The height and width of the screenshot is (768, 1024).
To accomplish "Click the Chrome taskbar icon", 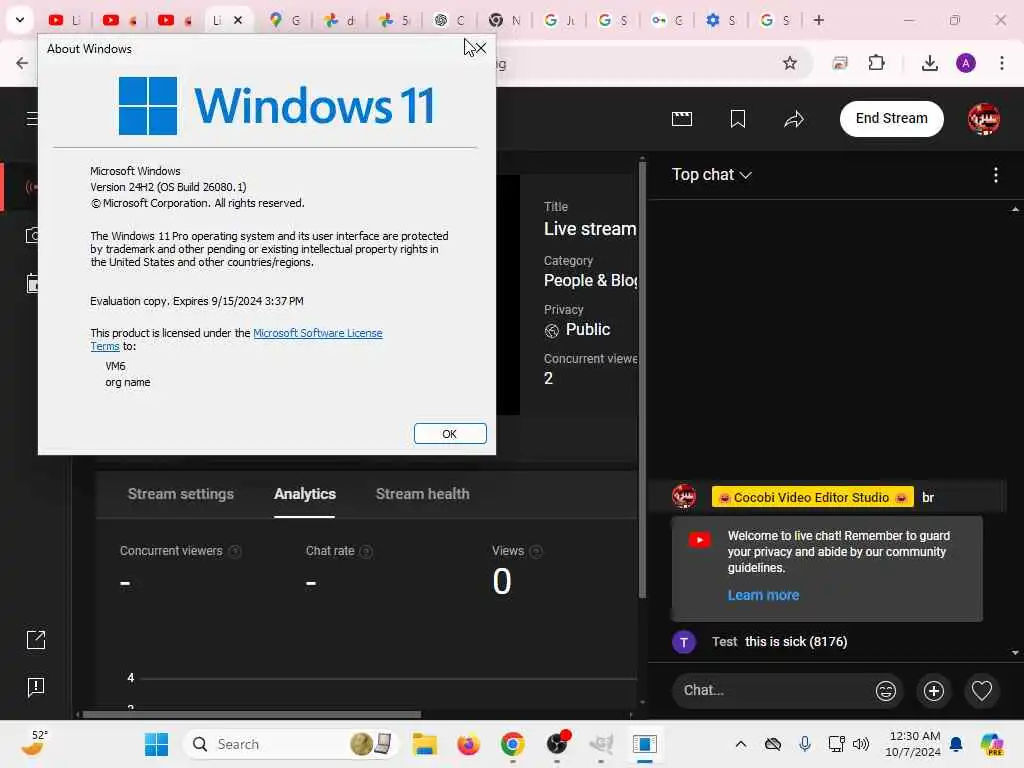I will 513,744.
